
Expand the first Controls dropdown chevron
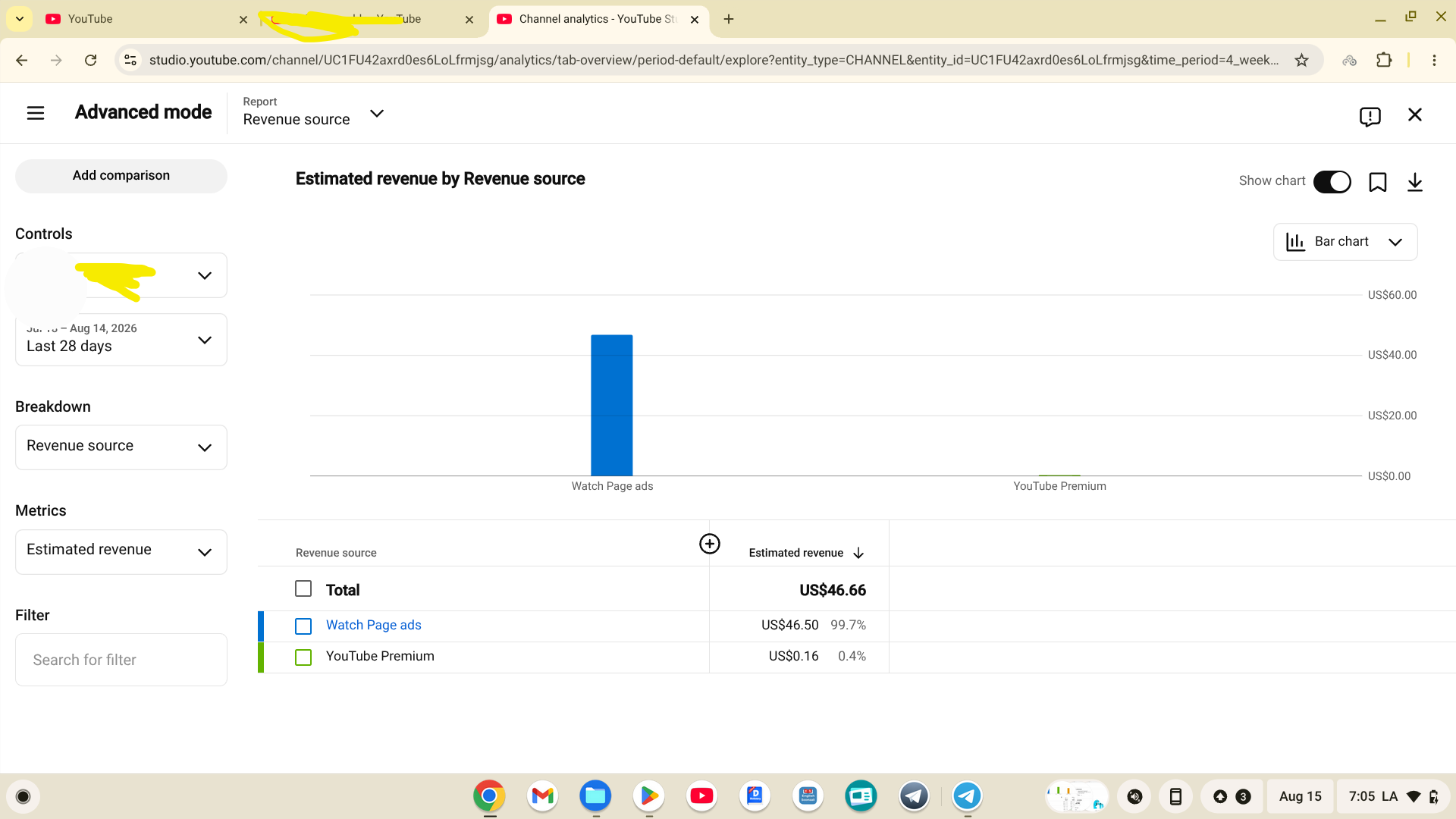point(205,275)
